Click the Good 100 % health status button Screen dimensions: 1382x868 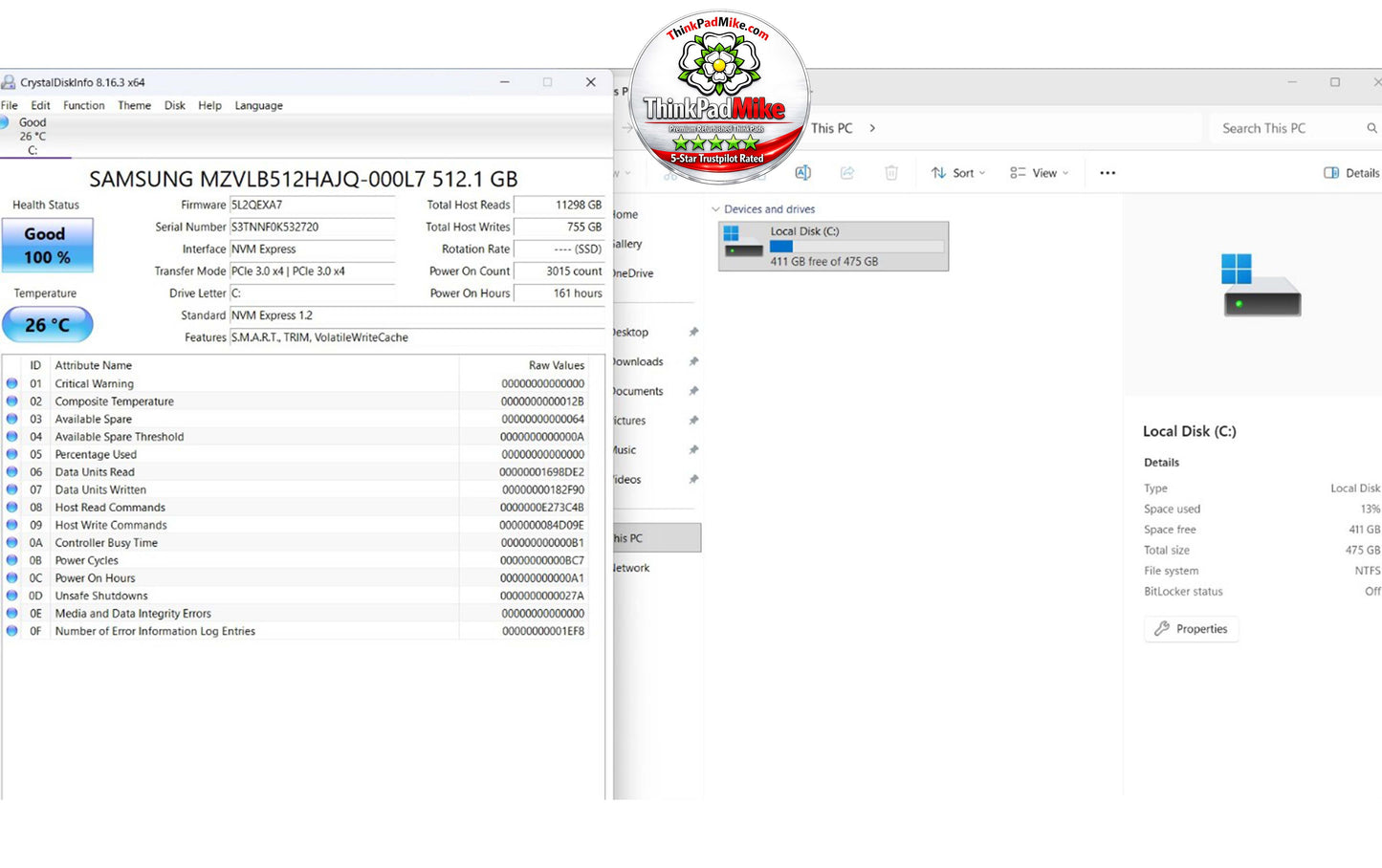click(x=47, y=246)
